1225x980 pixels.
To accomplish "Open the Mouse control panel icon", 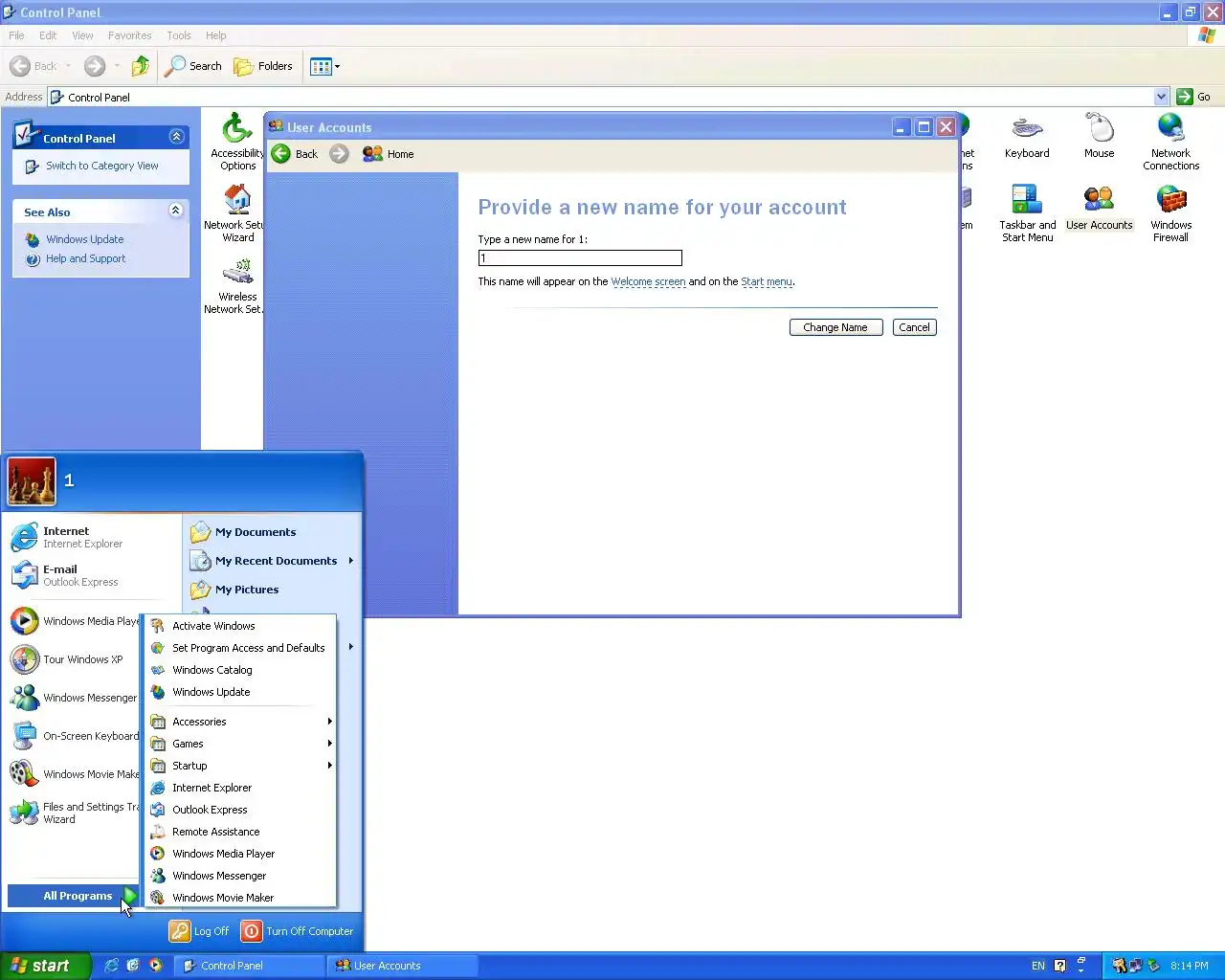I will click(x=1099, y=136).
